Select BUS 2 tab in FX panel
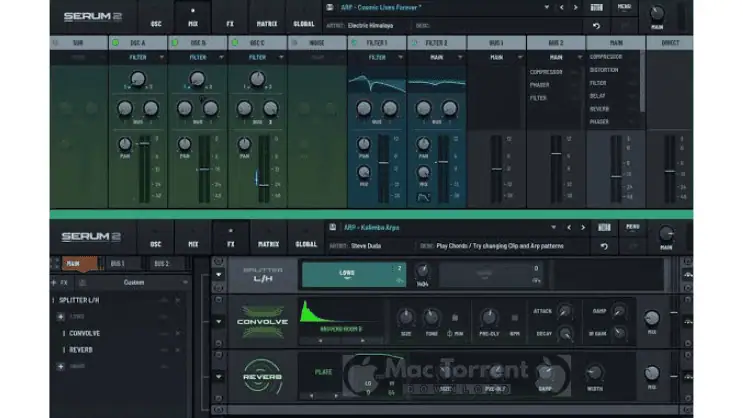743x418 pixels. pyautogui.click(x=162, y=264)
